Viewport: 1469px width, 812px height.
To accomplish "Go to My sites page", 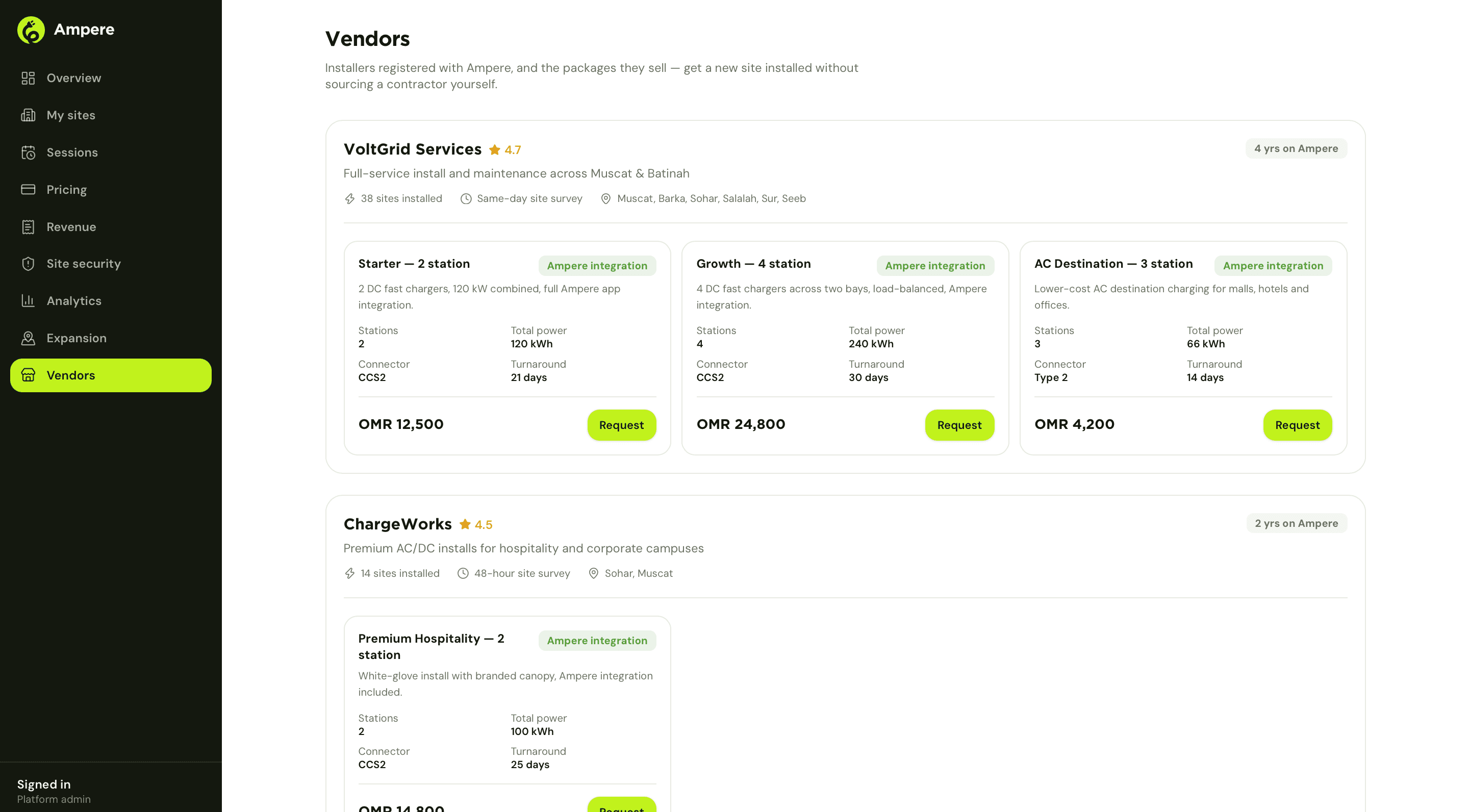I will click(111, 115).
